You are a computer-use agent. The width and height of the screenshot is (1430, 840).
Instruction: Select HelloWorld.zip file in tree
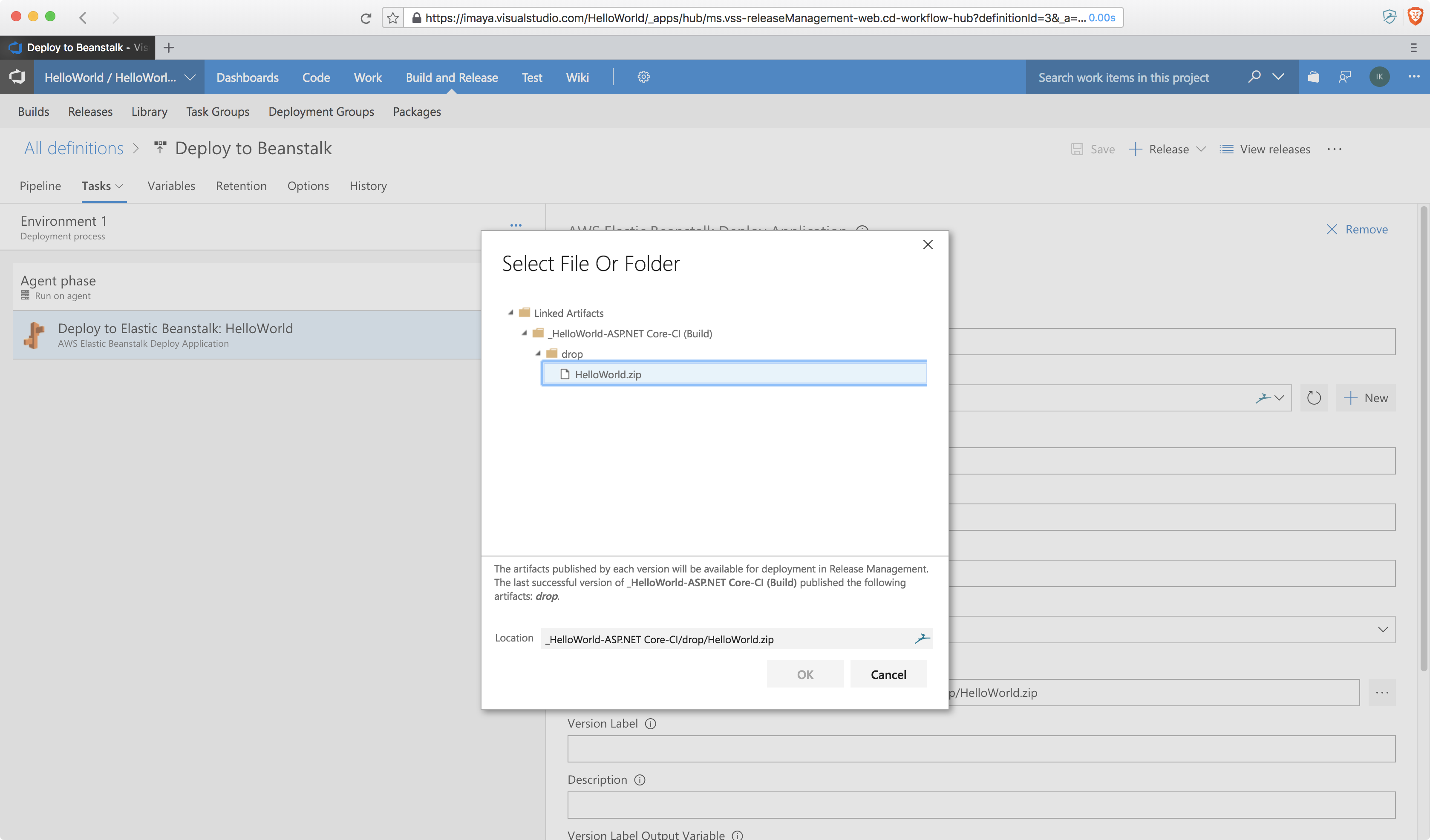click(734, 374)
